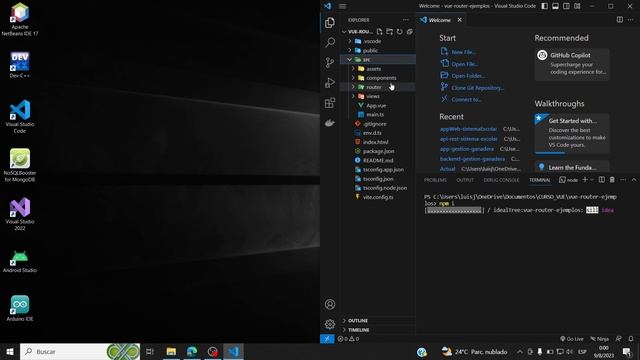The width and height of the screenshot is (640, 360).
Task: Toggle the secondary side bar visibility
Action: click(x=566, y=6)
